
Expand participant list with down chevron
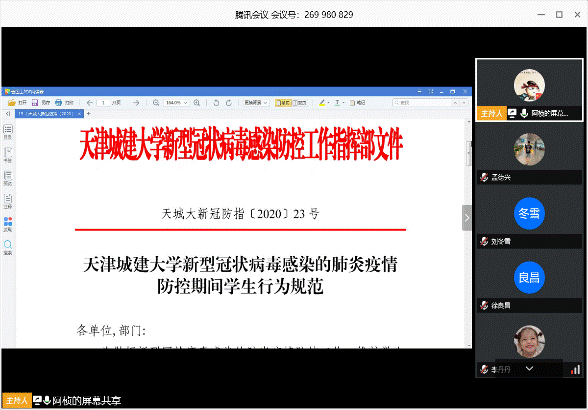pyautogui.click(x=529, y=368)
